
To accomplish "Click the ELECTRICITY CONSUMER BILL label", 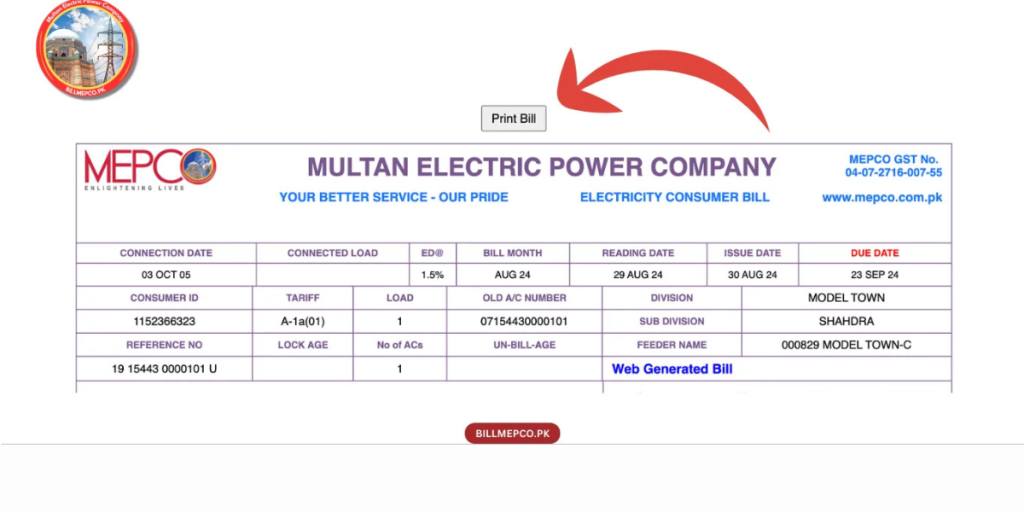I will click(x=675, y=197).
